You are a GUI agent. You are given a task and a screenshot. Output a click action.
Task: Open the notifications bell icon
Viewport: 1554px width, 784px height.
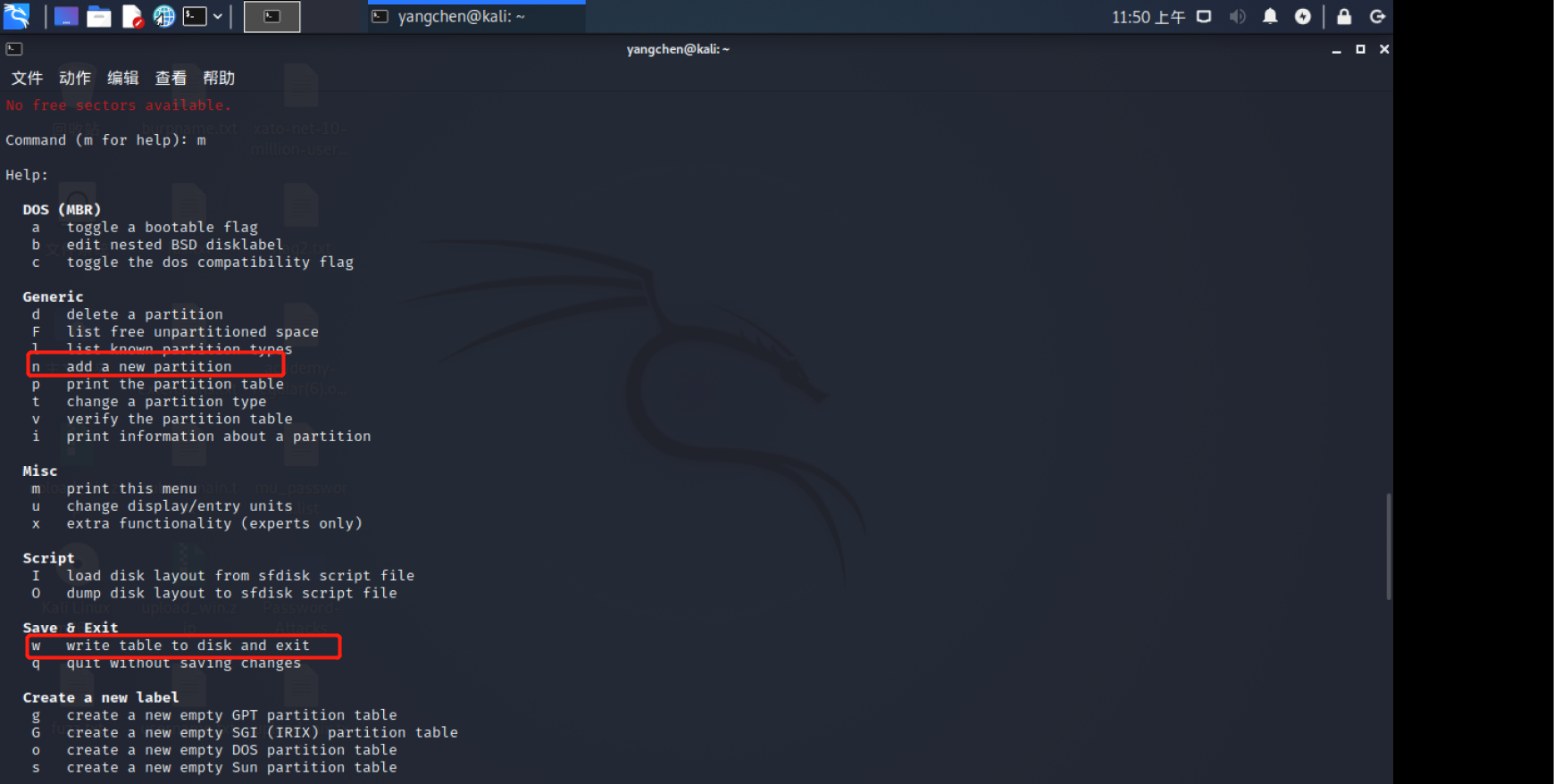(1270, 16)
